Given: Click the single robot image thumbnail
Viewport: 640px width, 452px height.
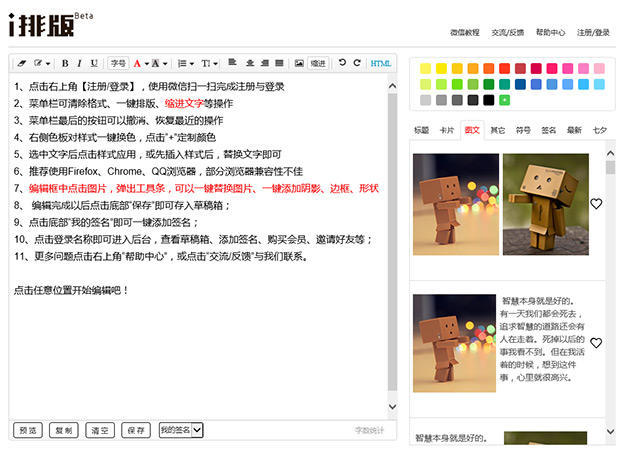Looking at the screenshot, I should [x=455, y=343].
